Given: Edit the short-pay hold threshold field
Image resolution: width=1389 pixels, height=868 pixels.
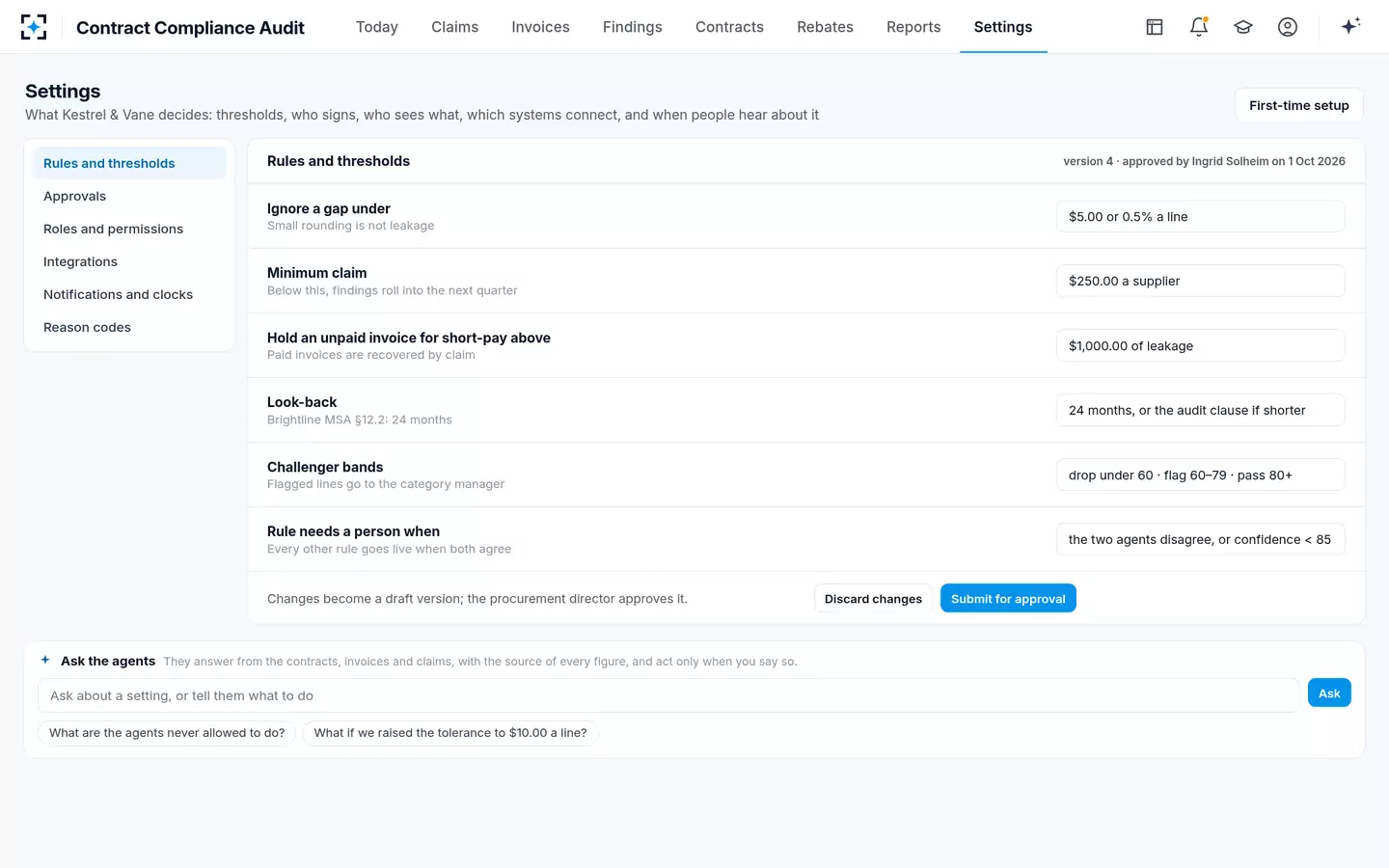Looking at the screenshot, I should point(1200,346).
